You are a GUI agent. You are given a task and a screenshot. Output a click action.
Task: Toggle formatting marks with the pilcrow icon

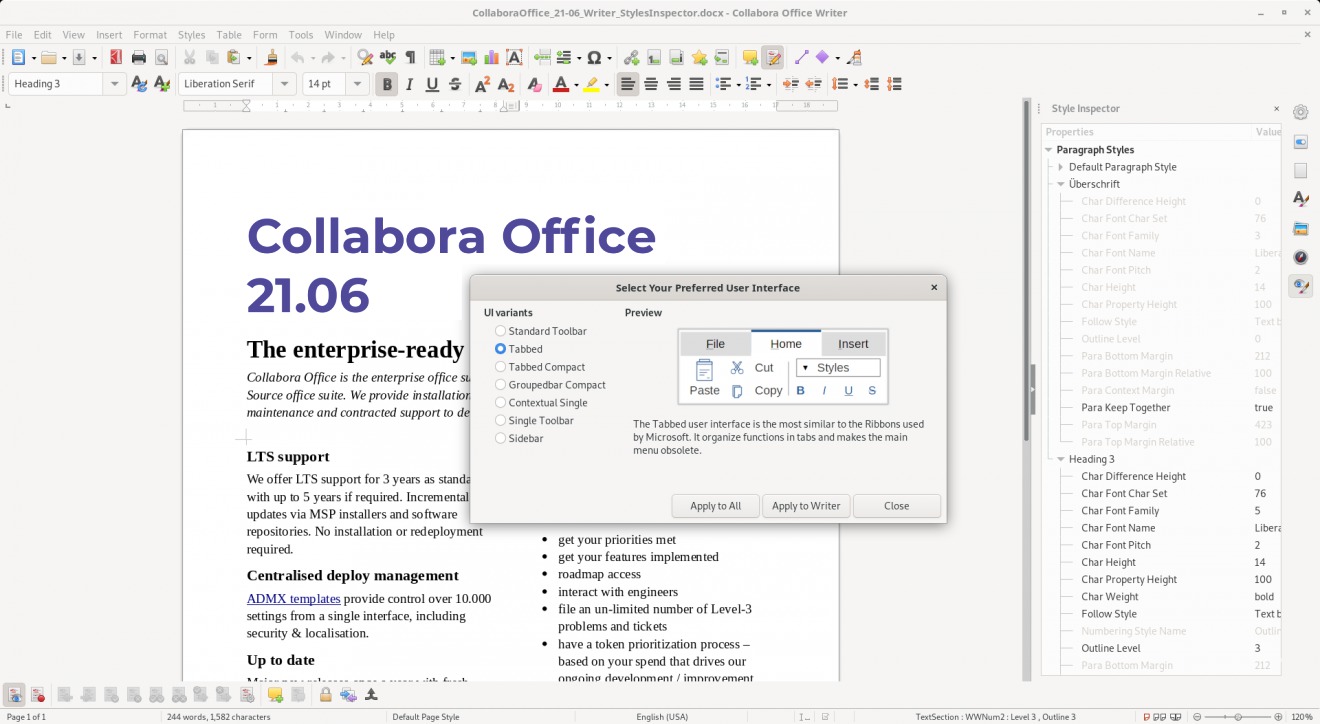coord(410,58)
